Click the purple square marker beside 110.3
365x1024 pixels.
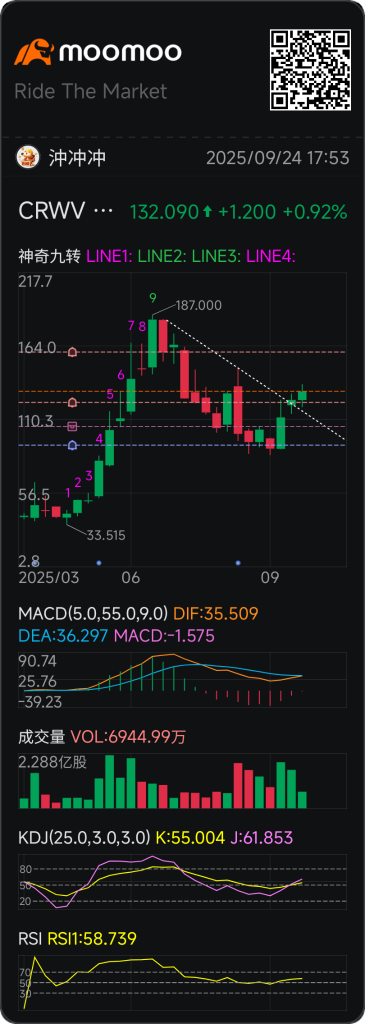pyautogui.click(x=72, y=426)
